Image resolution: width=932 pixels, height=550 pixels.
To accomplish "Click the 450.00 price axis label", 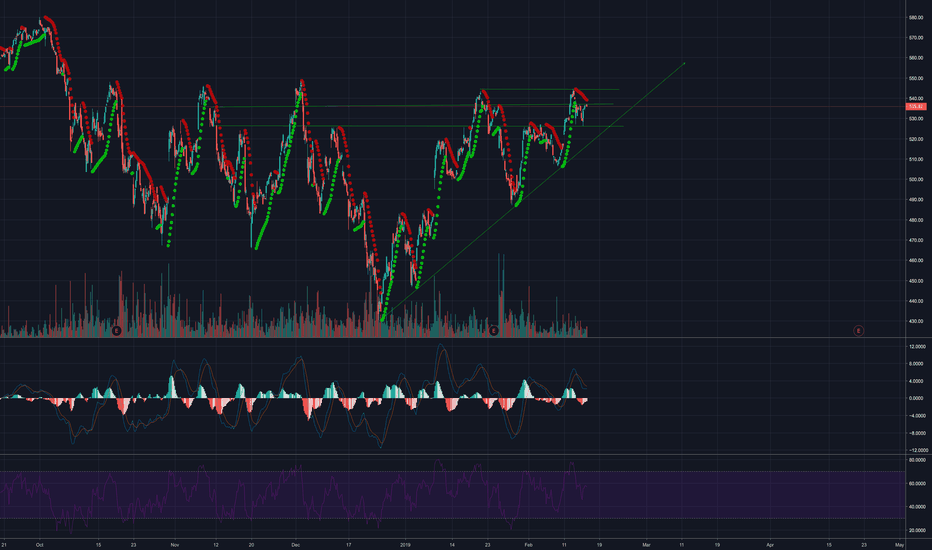I will (x=916, y=281).
